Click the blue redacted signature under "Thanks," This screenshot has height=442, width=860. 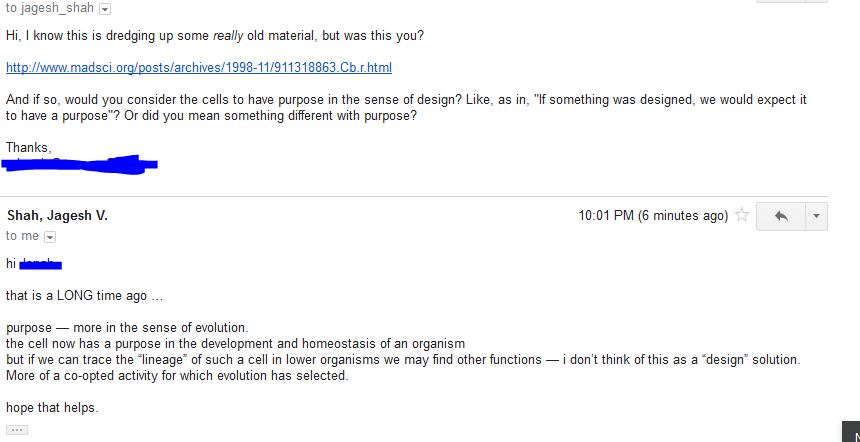point(80,163)
